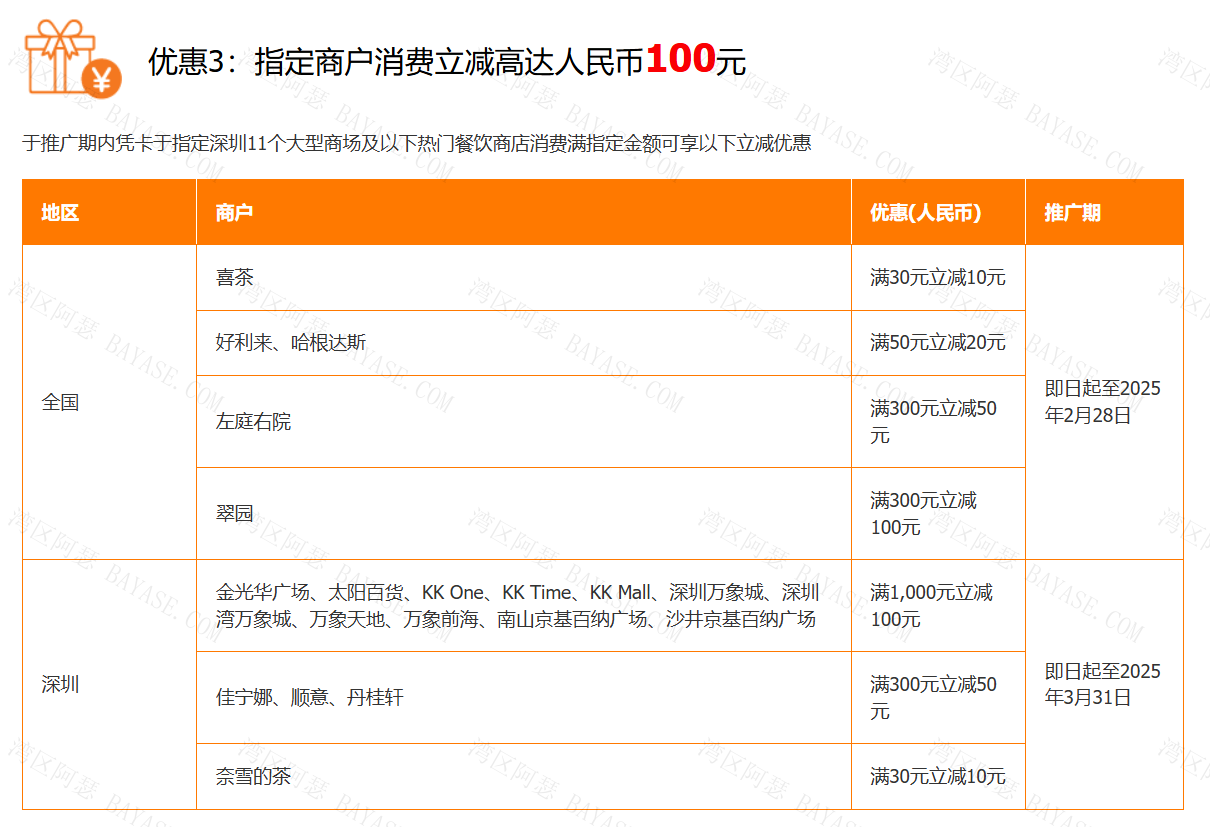Click the red 100 in the heading

[x=680, y=59]
